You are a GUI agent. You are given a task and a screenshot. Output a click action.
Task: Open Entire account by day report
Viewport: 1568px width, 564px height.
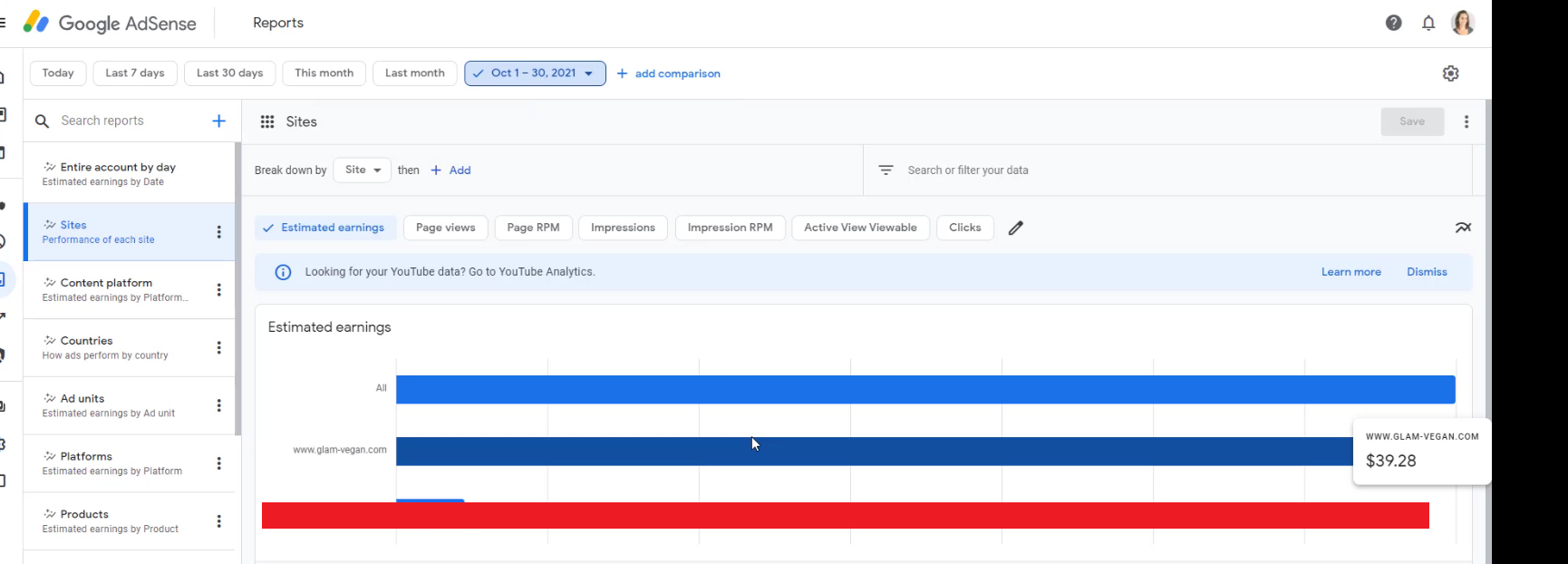coord(129,174)
